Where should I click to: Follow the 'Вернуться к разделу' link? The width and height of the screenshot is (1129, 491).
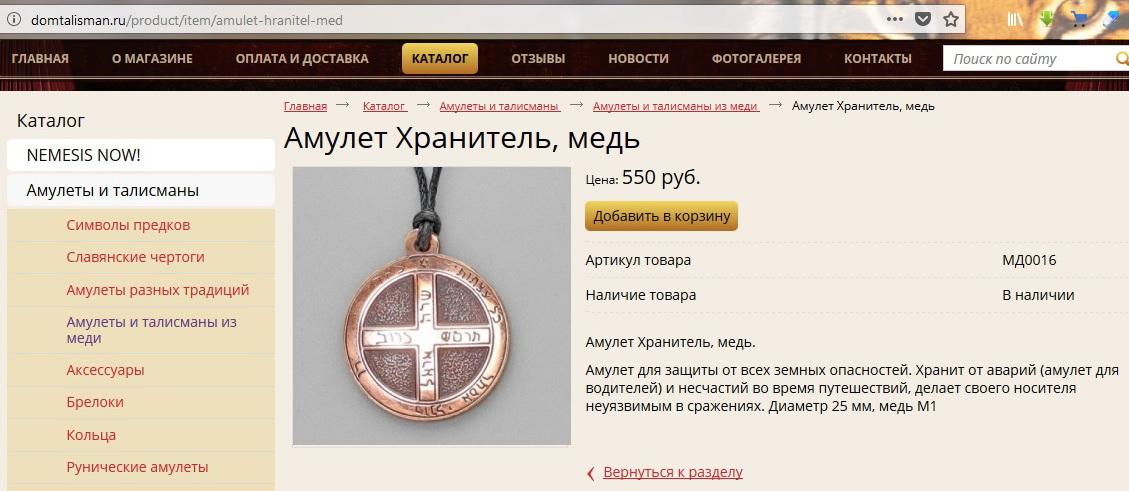tap(673, 472)
